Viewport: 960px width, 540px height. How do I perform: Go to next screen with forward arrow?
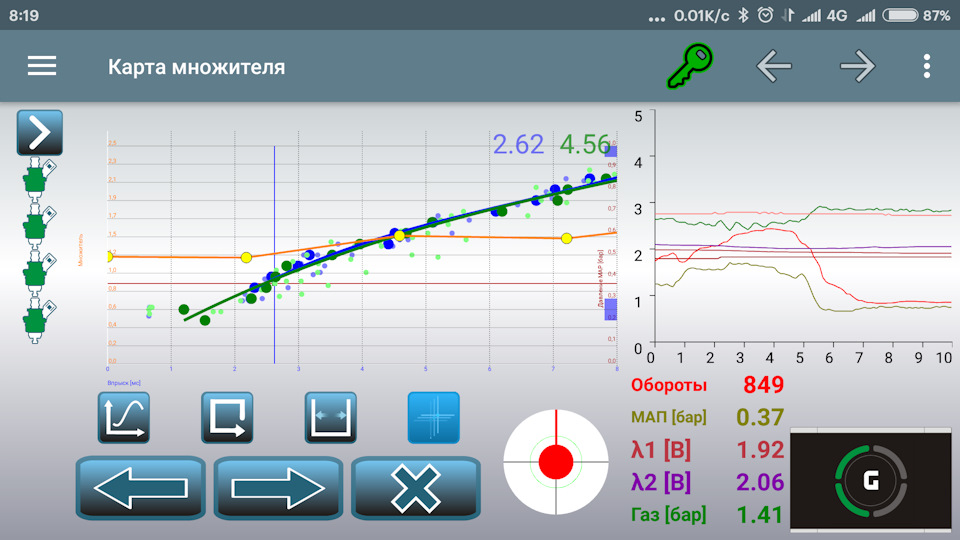(857, 66)
